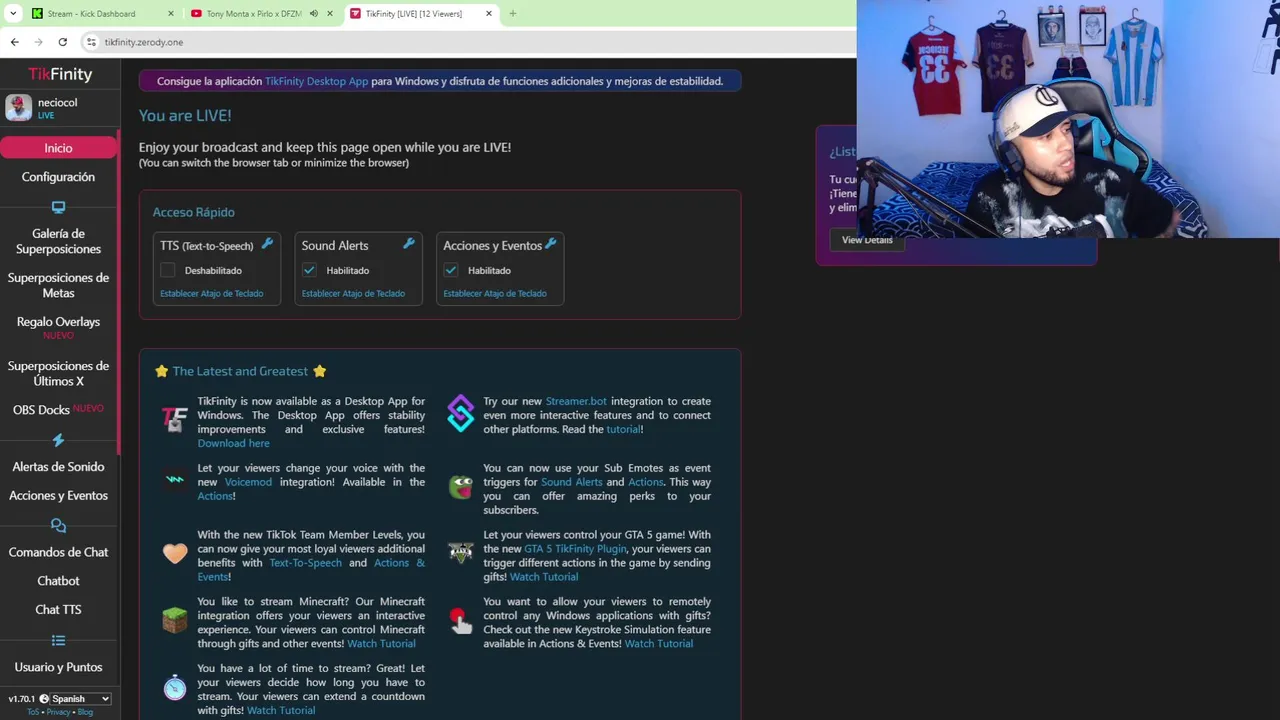Open Chat TTS sidebar item

tap(58, 610)
